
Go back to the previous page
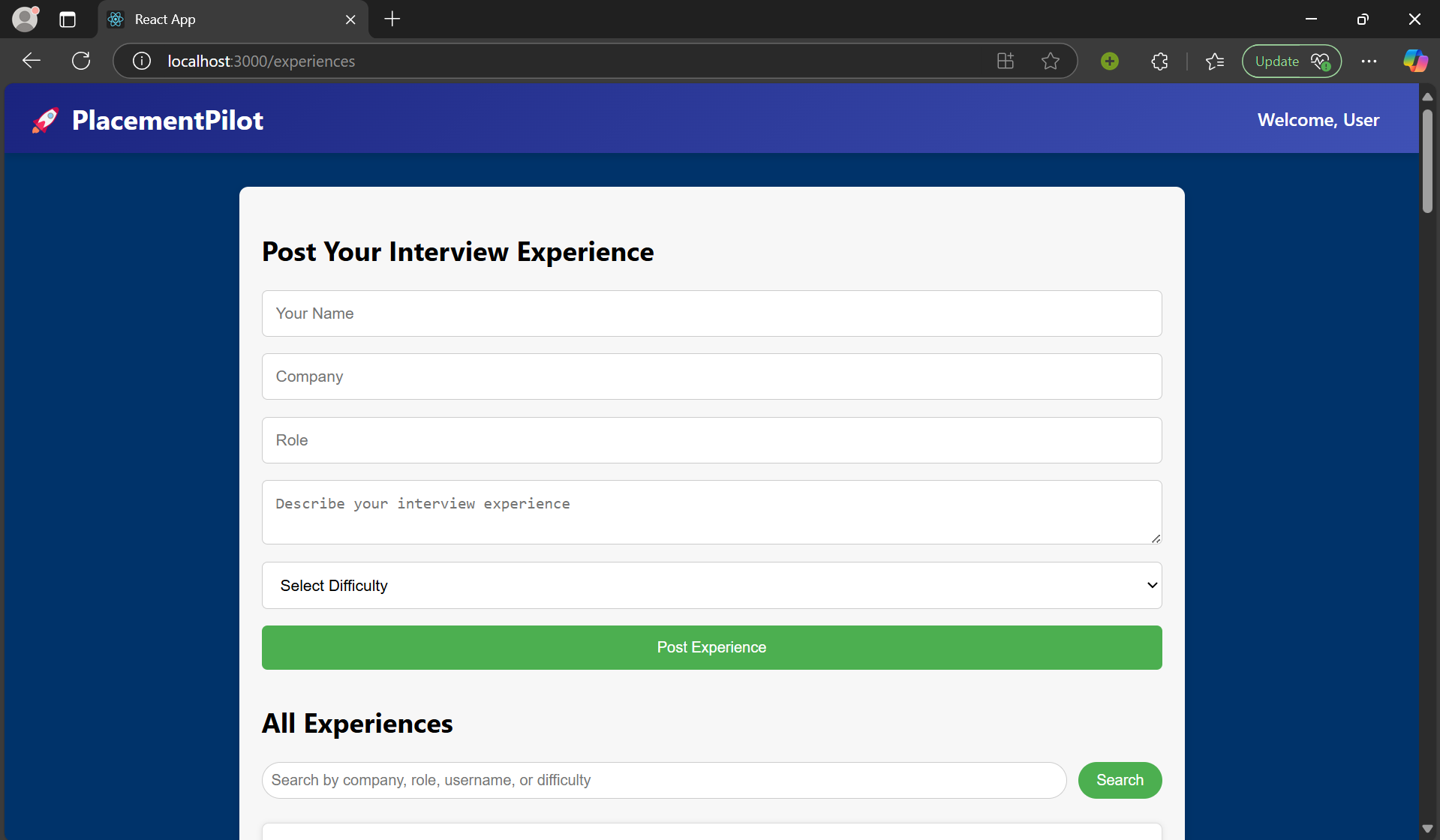(x=32, y=61)
